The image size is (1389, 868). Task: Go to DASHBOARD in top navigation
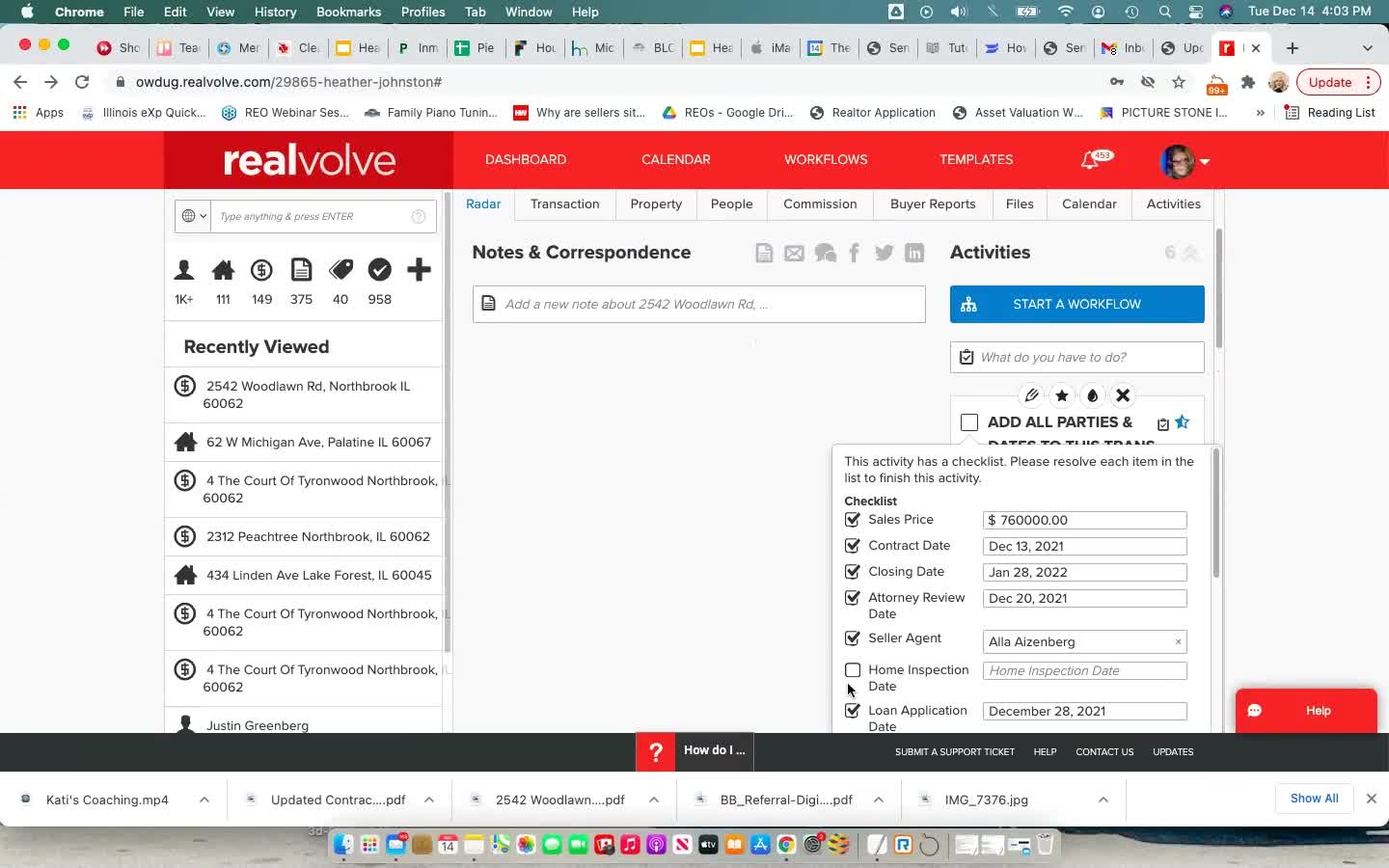[x=526, y=160]
